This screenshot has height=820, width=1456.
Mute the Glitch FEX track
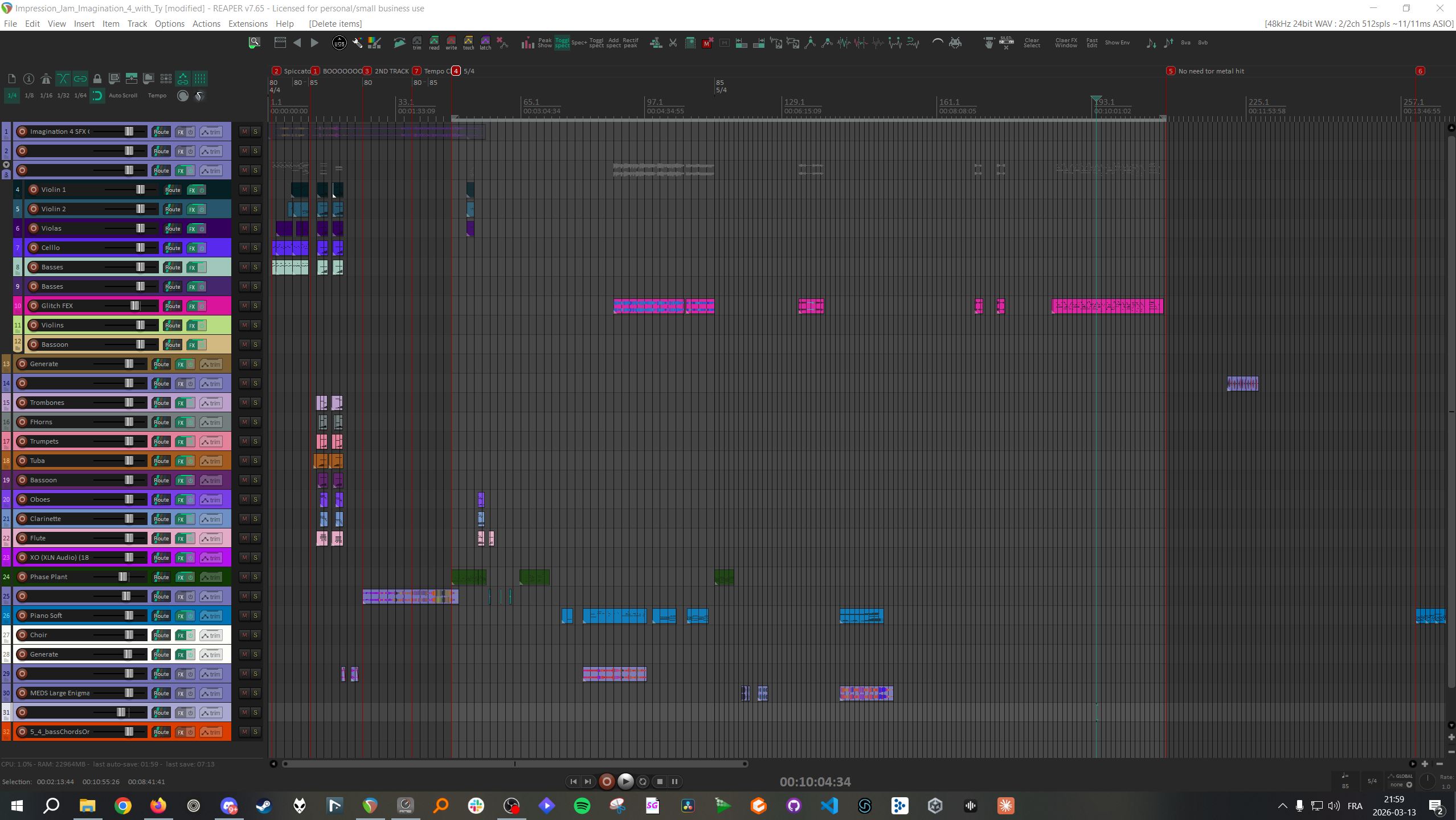pyautogui.click(x=244, y=306)
